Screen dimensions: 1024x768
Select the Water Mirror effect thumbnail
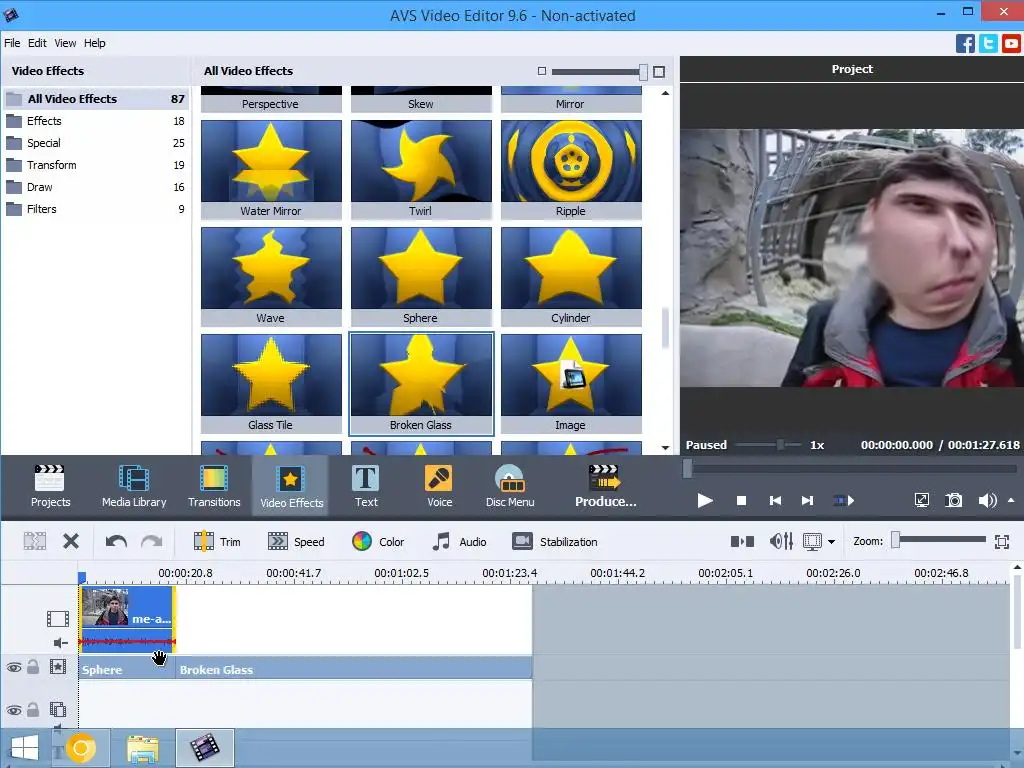click(271, 169)
